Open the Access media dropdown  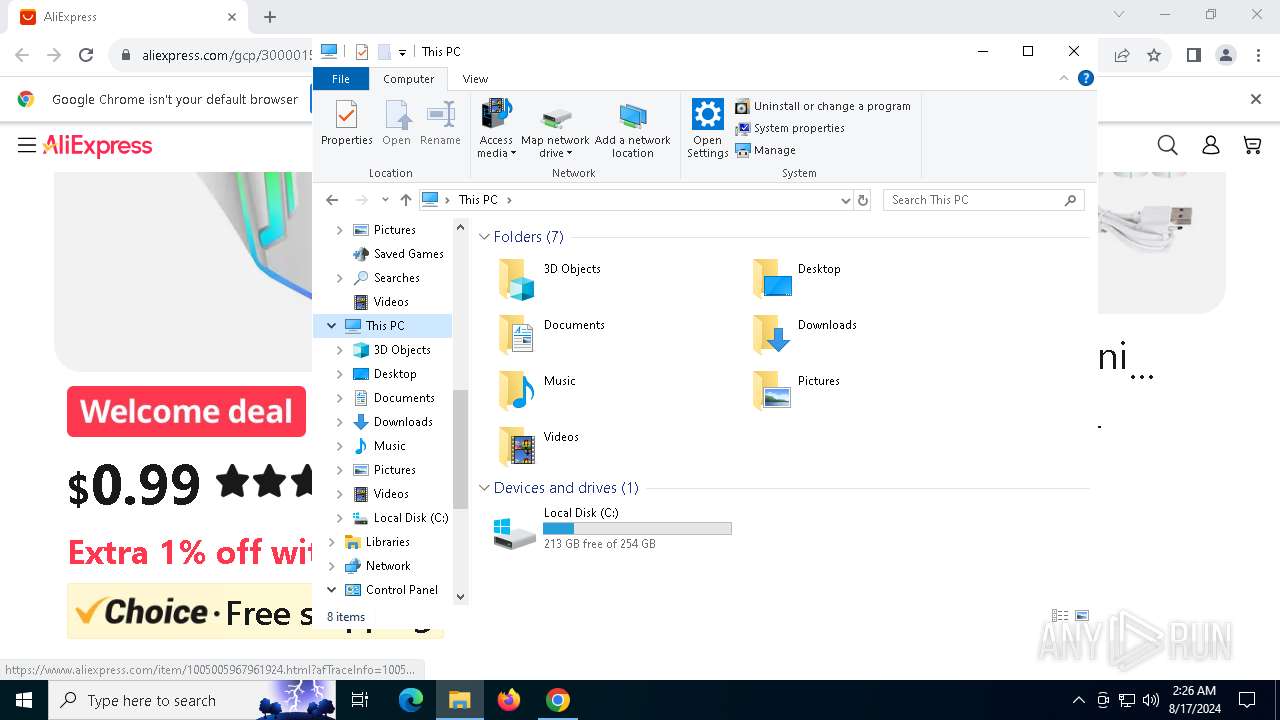(x=496, y=128)
